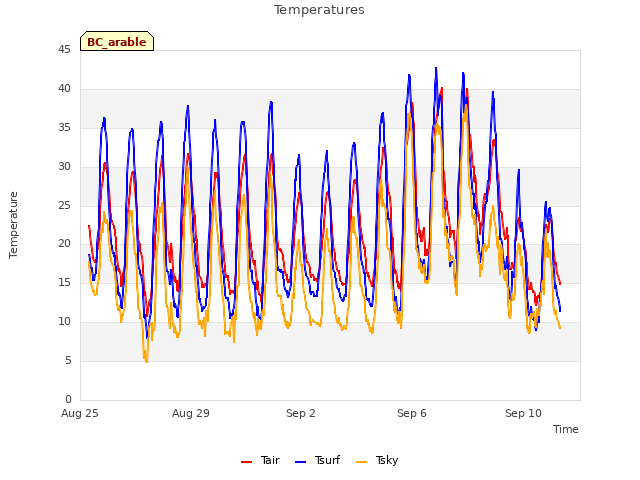Click the 5 y-axis tick label
Viewport: 640px width, 480px height.
tap(68, 360)
